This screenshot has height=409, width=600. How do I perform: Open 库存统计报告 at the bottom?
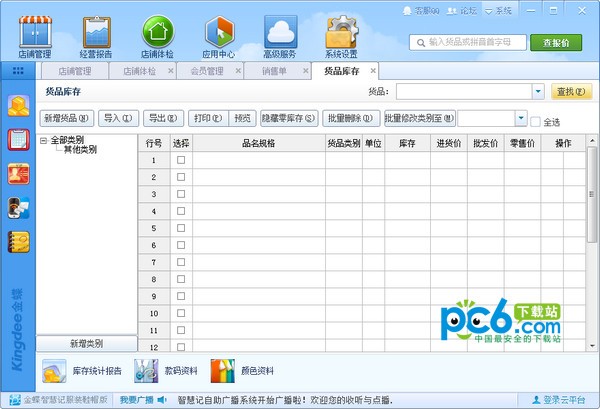pyautogui.click(x=84, y=371)
